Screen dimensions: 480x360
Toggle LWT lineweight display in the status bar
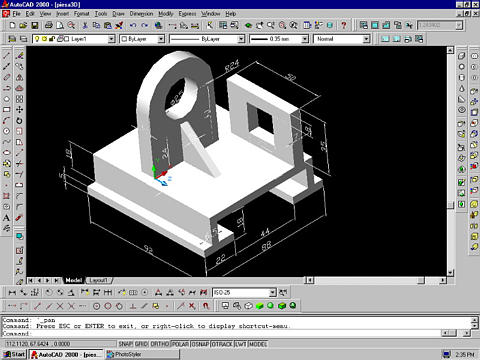241,344
